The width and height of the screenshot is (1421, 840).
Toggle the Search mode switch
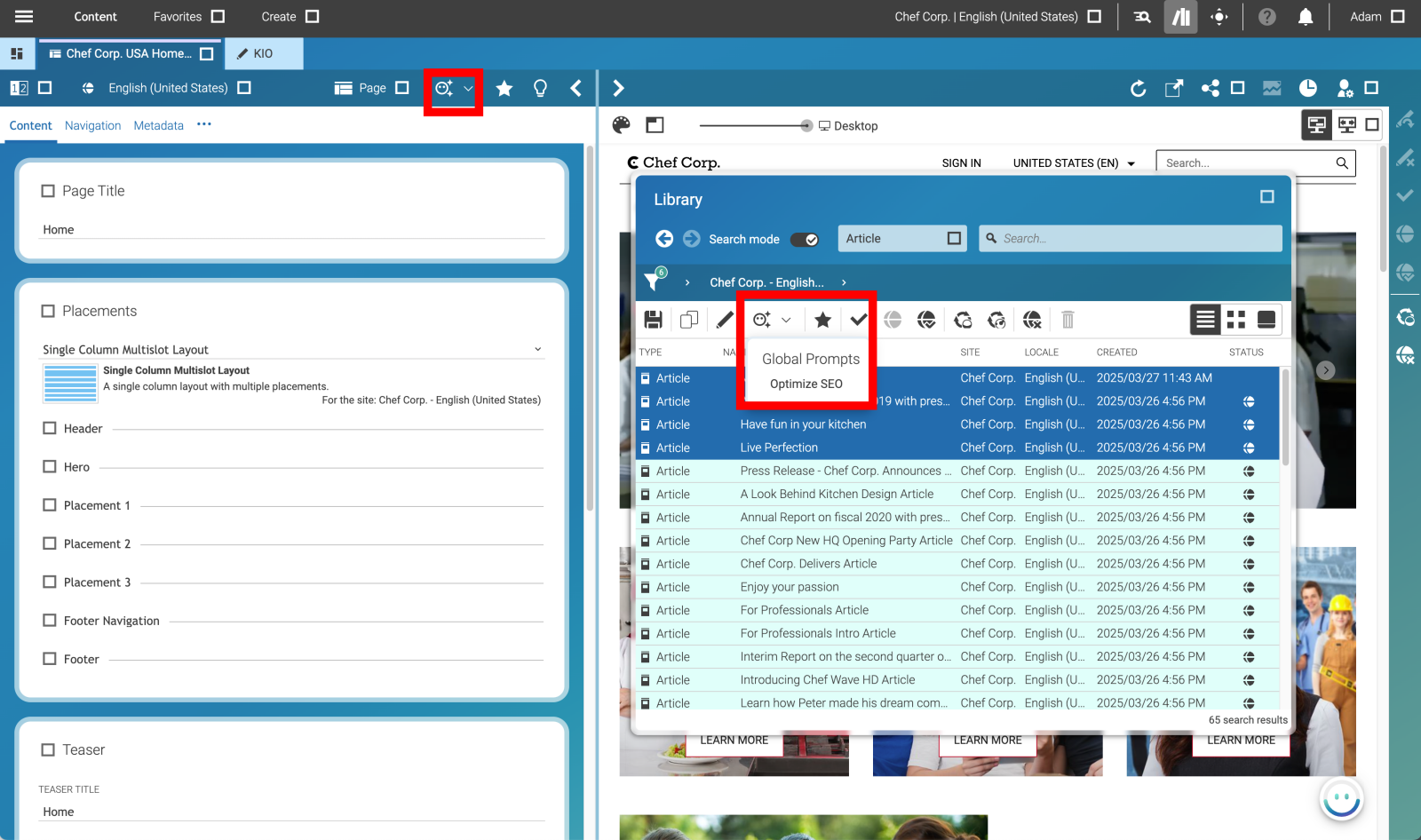805,239
